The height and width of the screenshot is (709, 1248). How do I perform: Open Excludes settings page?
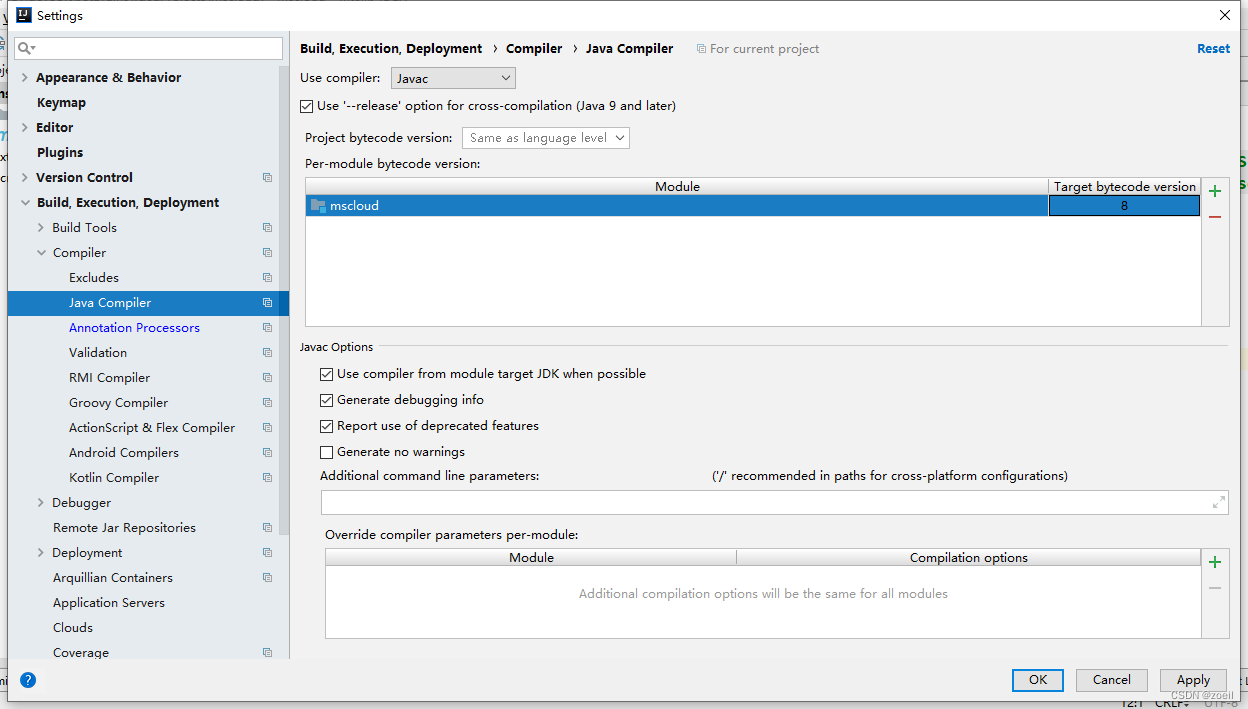[94, 278]
